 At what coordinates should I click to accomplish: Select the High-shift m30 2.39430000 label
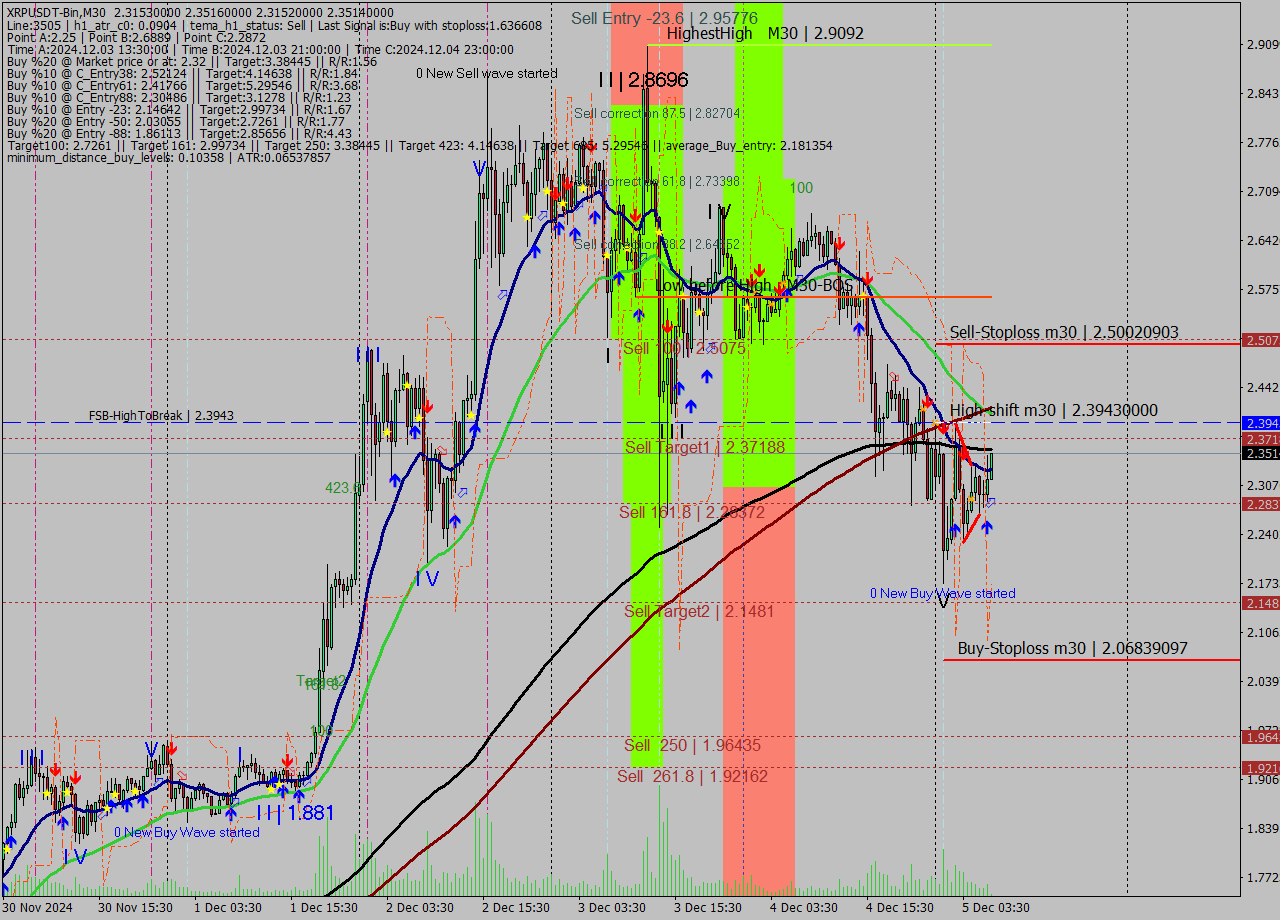1054,410
